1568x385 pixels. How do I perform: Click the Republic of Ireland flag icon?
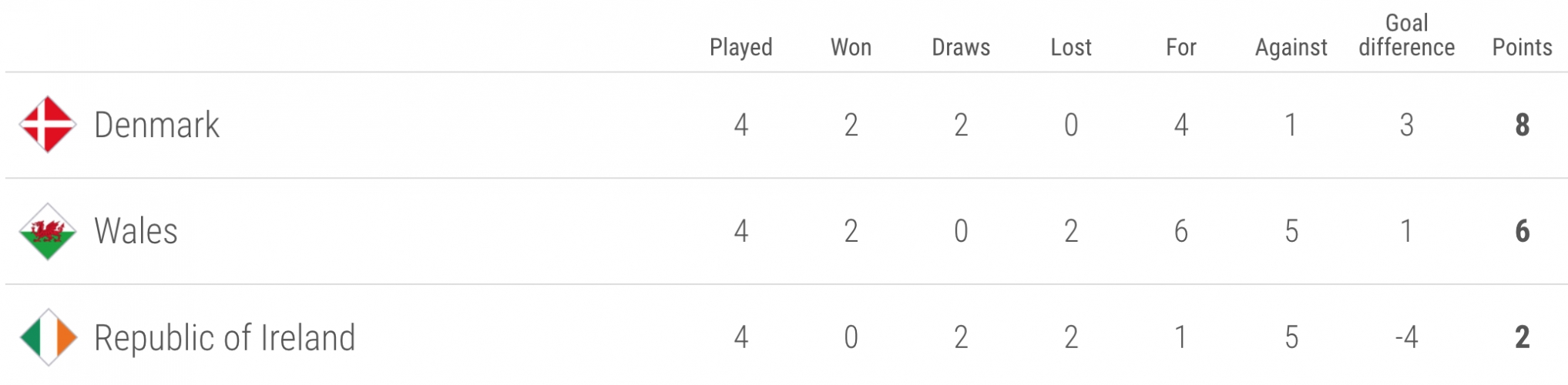[48, 337]
